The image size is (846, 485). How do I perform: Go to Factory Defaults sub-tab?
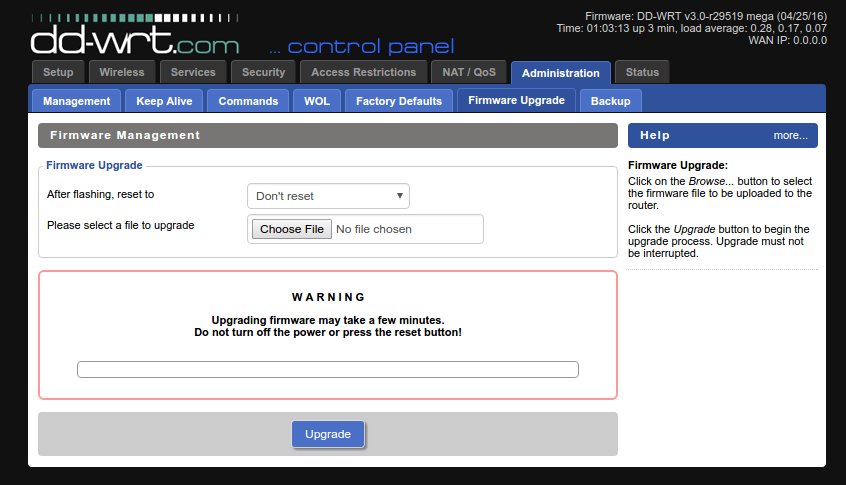pos(398,101)
